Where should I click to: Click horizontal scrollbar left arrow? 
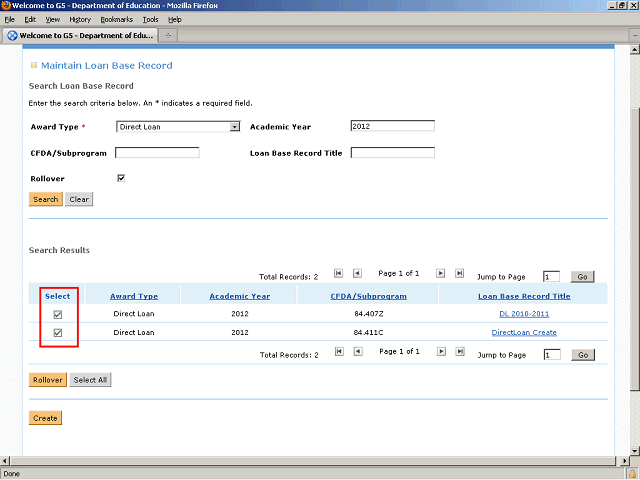point(5,461)
